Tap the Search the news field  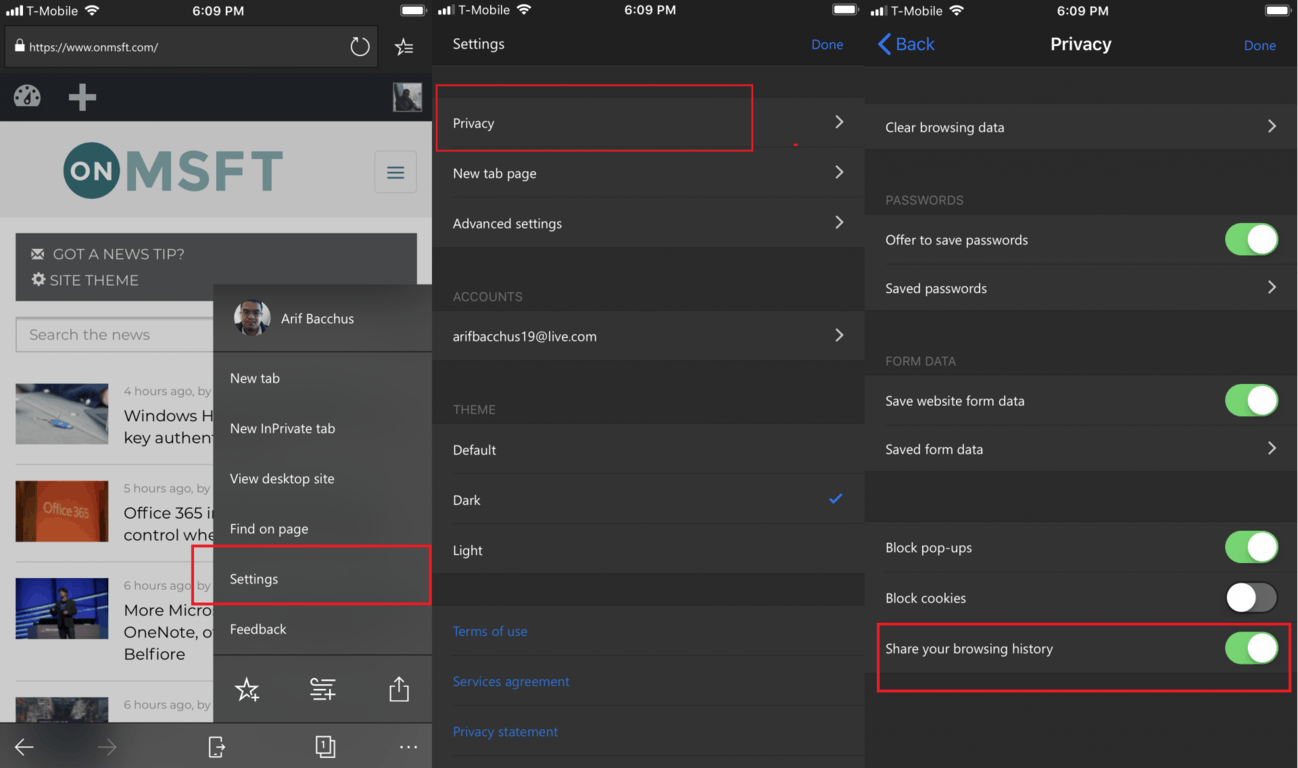pyautogui.click(x=115, y=335)
